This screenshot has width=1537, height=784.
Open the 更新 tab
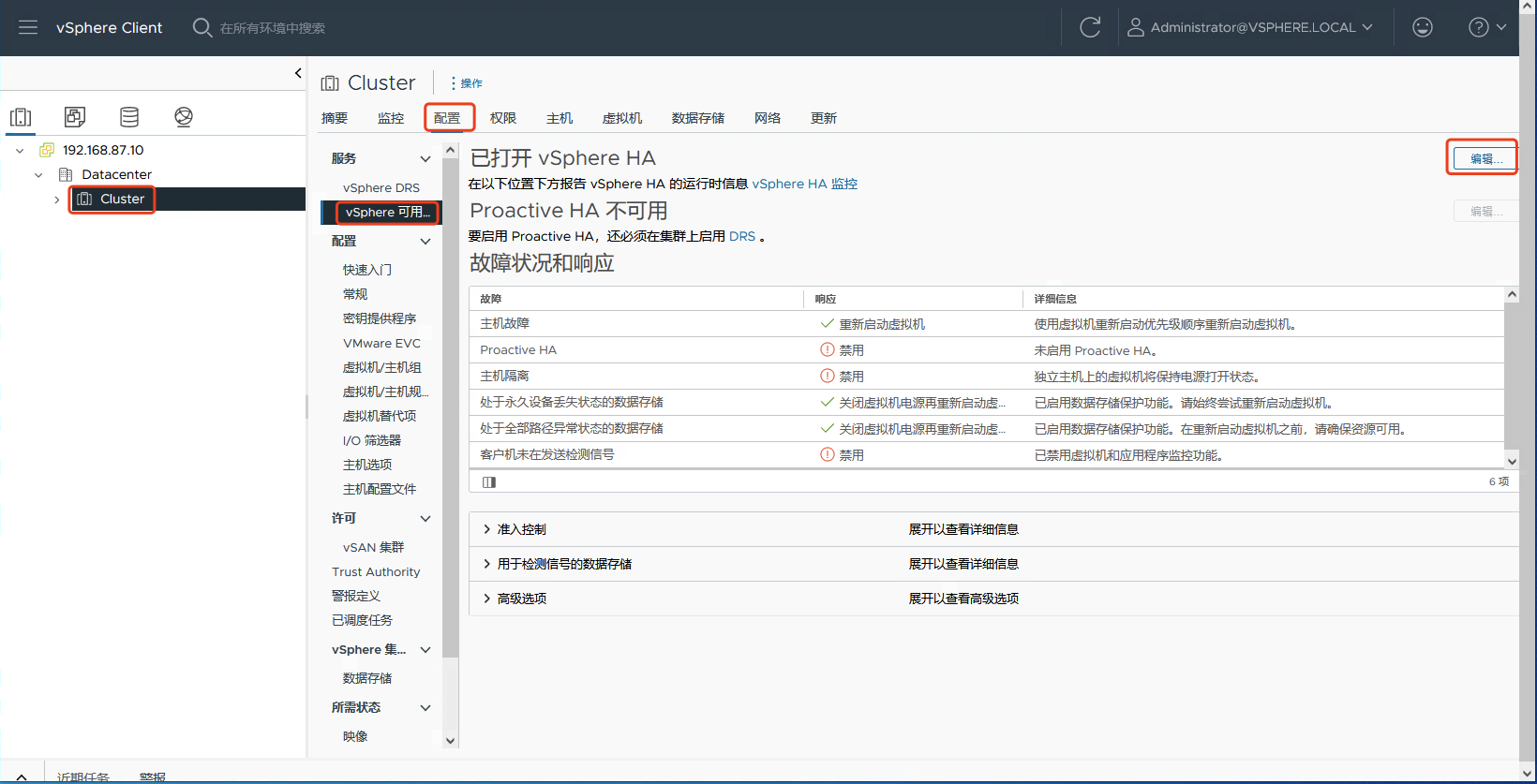[x=824, y=118]
